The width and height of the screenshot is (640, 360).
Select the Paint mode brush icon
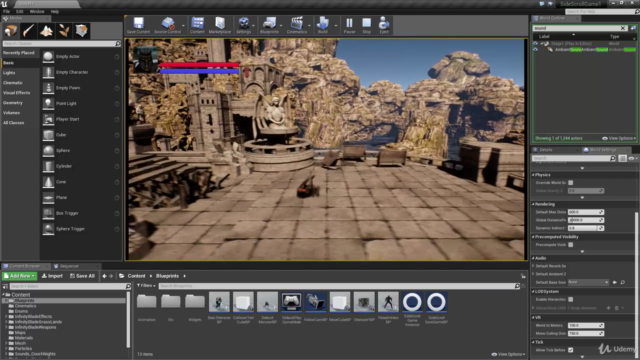(28, 31)
